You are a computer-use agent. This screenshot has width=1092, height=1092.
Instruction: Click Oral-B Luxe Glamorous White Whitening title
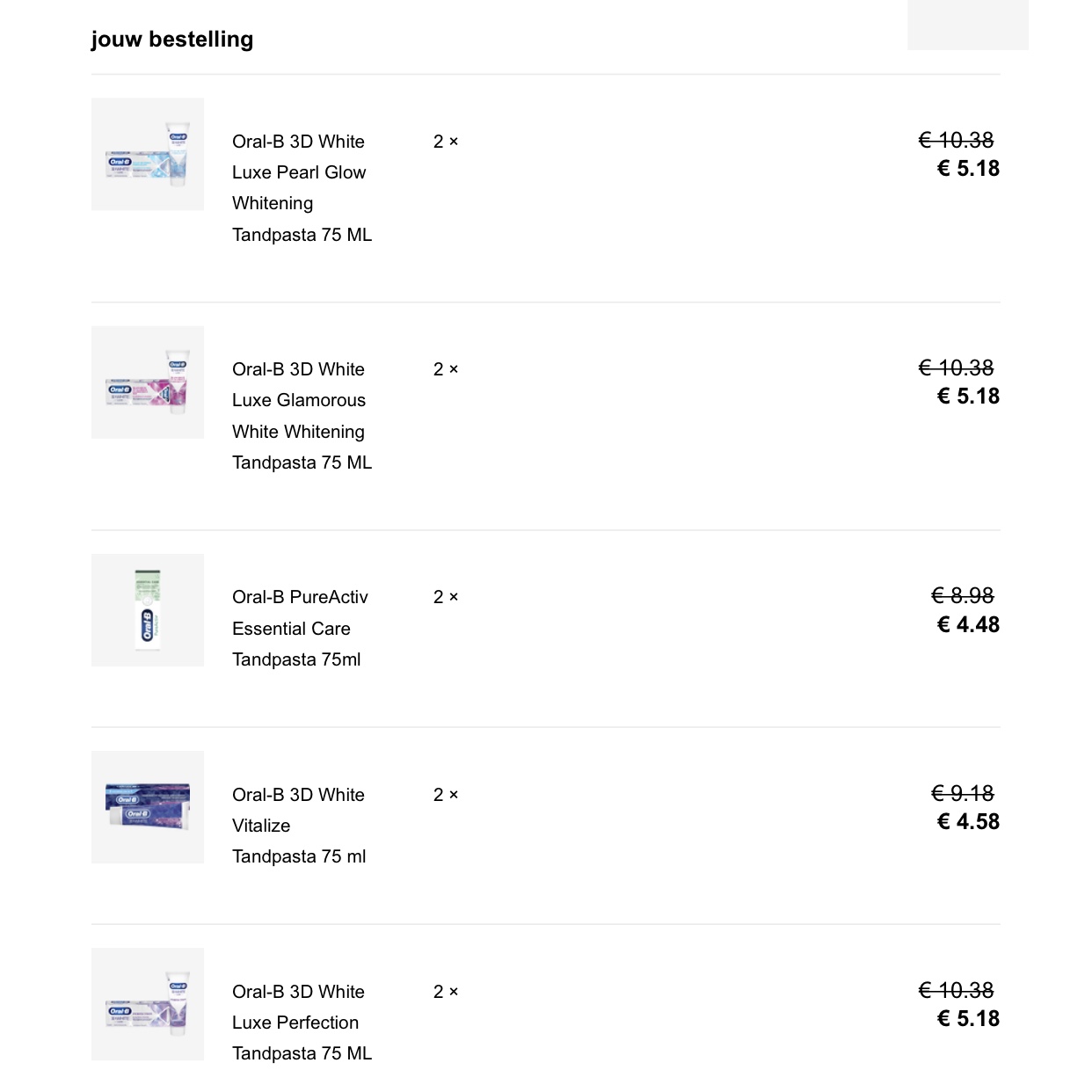click(302, 416)
